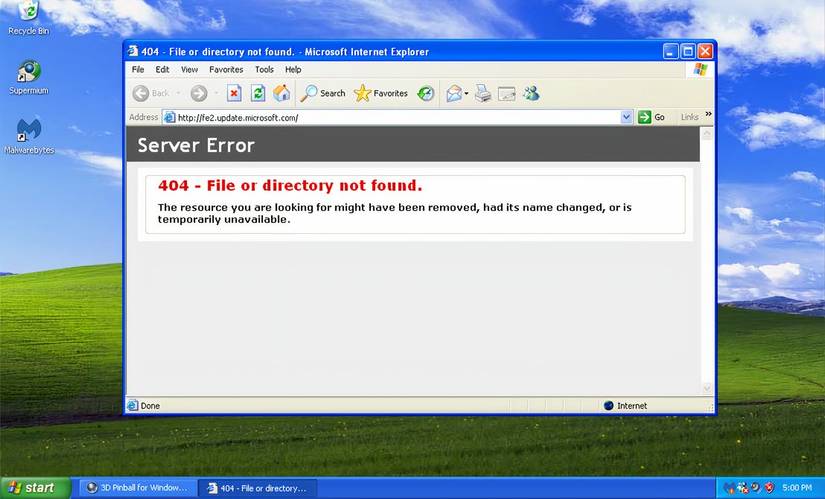Click the Links toolbar label
The height and width of the screenshot is (499, 825).
[x=689, y=117]
